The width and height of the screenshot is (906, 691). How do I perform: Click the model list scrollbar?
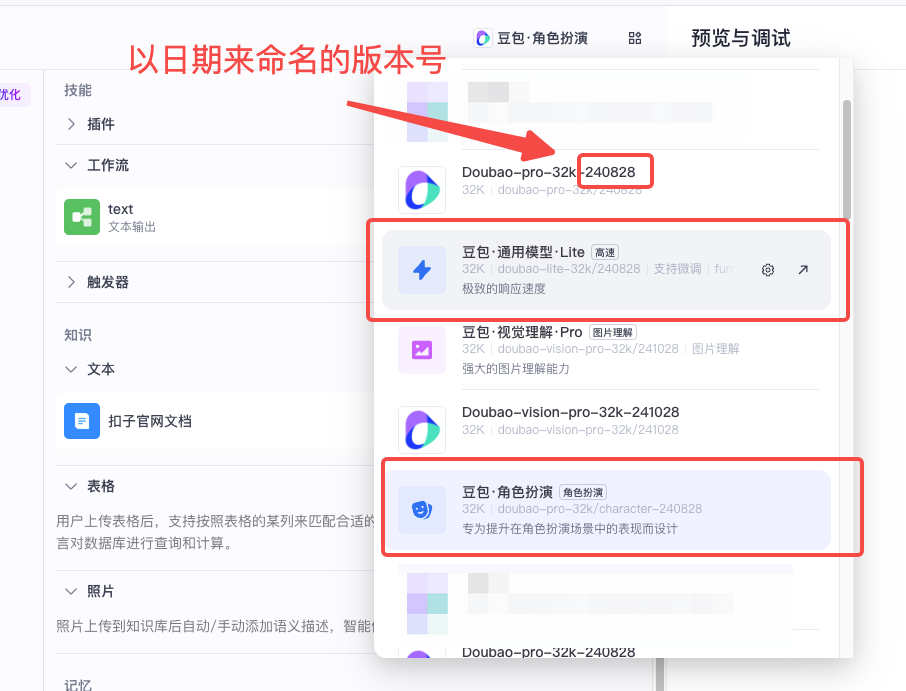point(846,159)
